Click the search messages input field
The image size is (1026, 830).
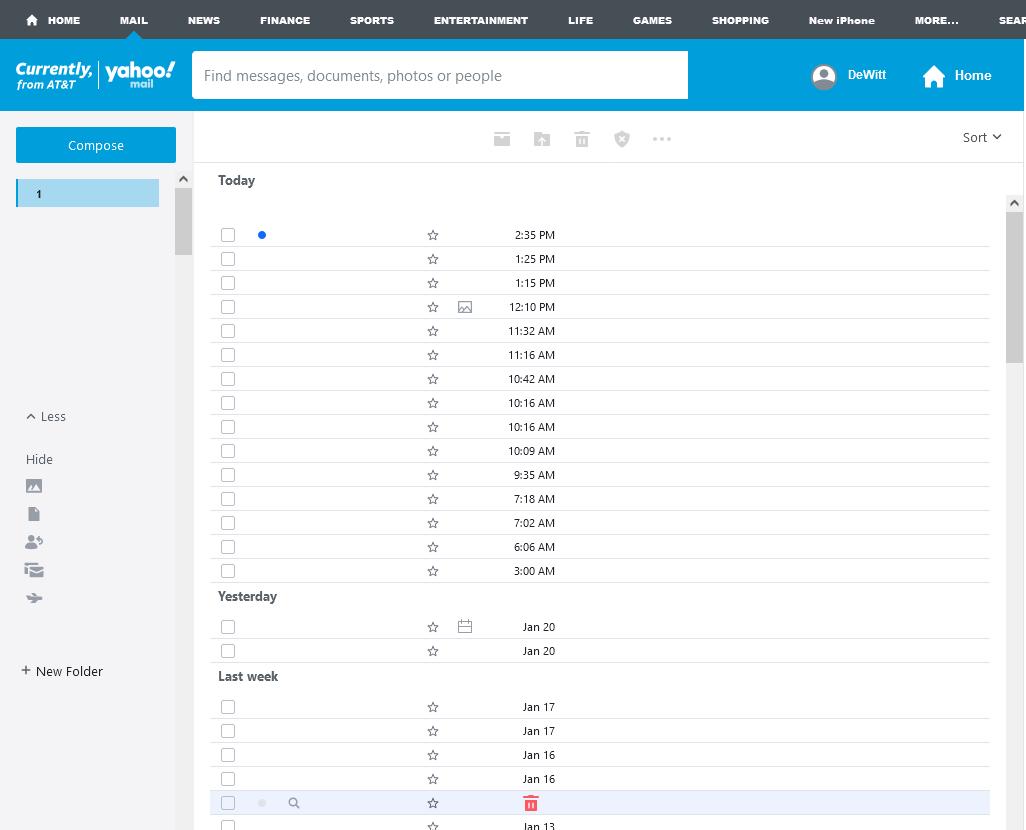pos(440,75)
